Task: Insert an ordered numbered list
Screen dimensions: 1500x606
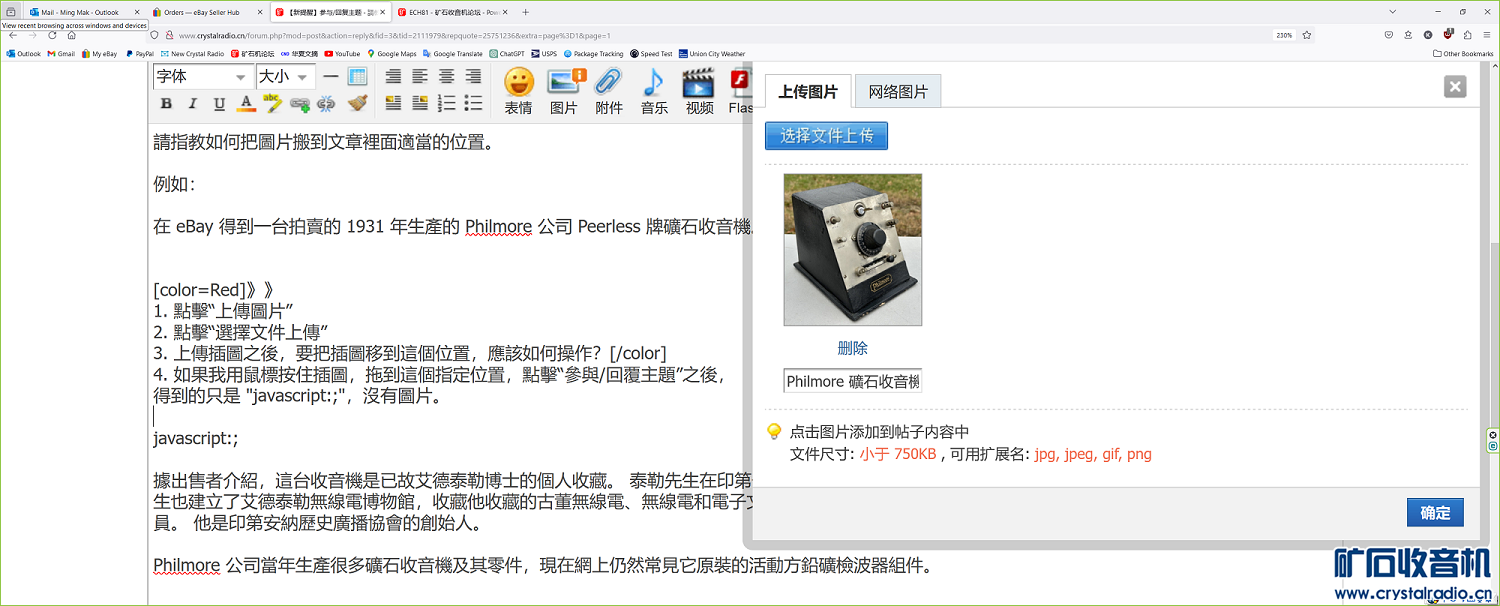Action: 447,104
